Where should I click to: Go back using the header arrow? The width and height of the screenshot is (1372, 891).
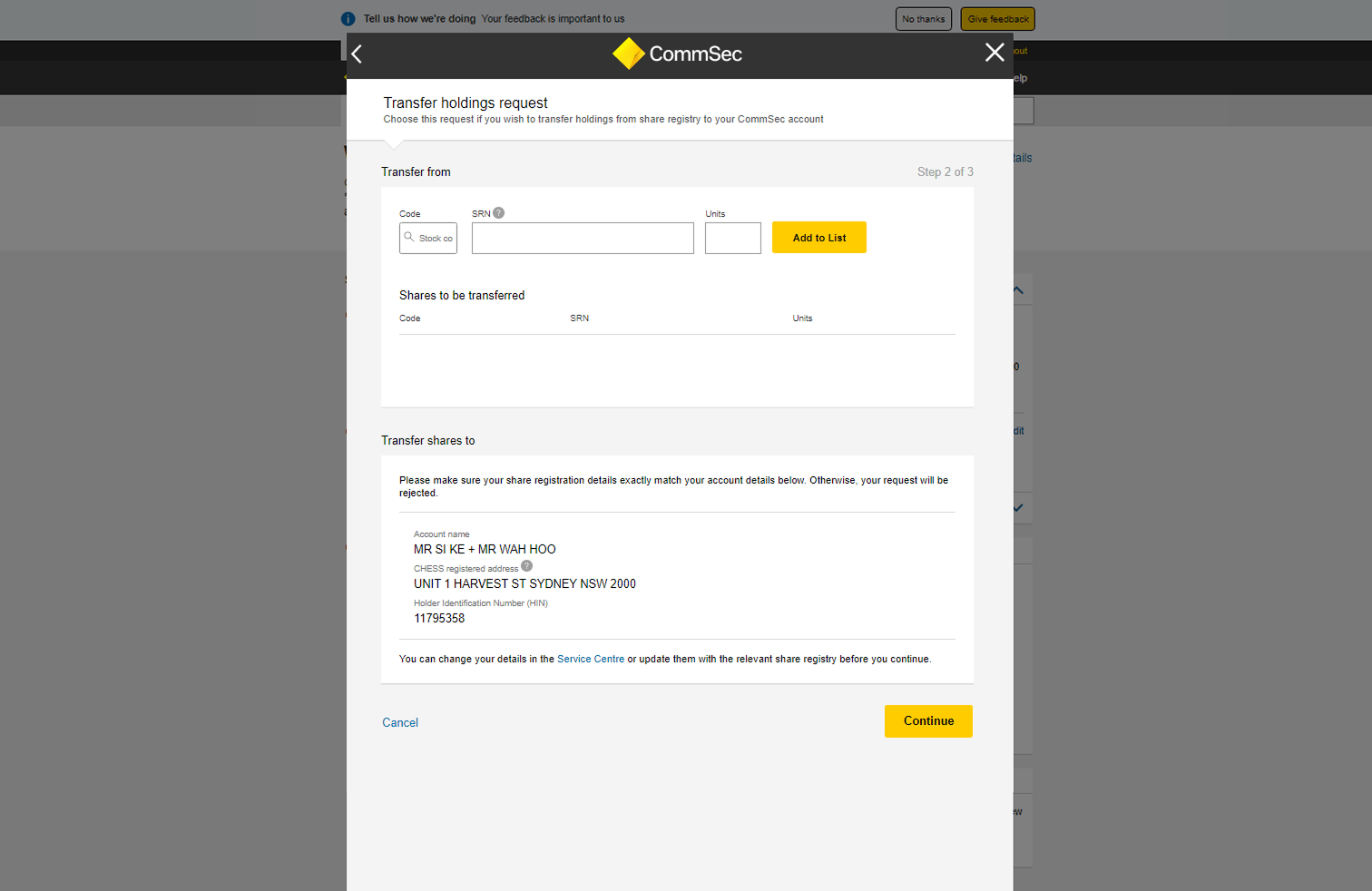tap(357, 54)
